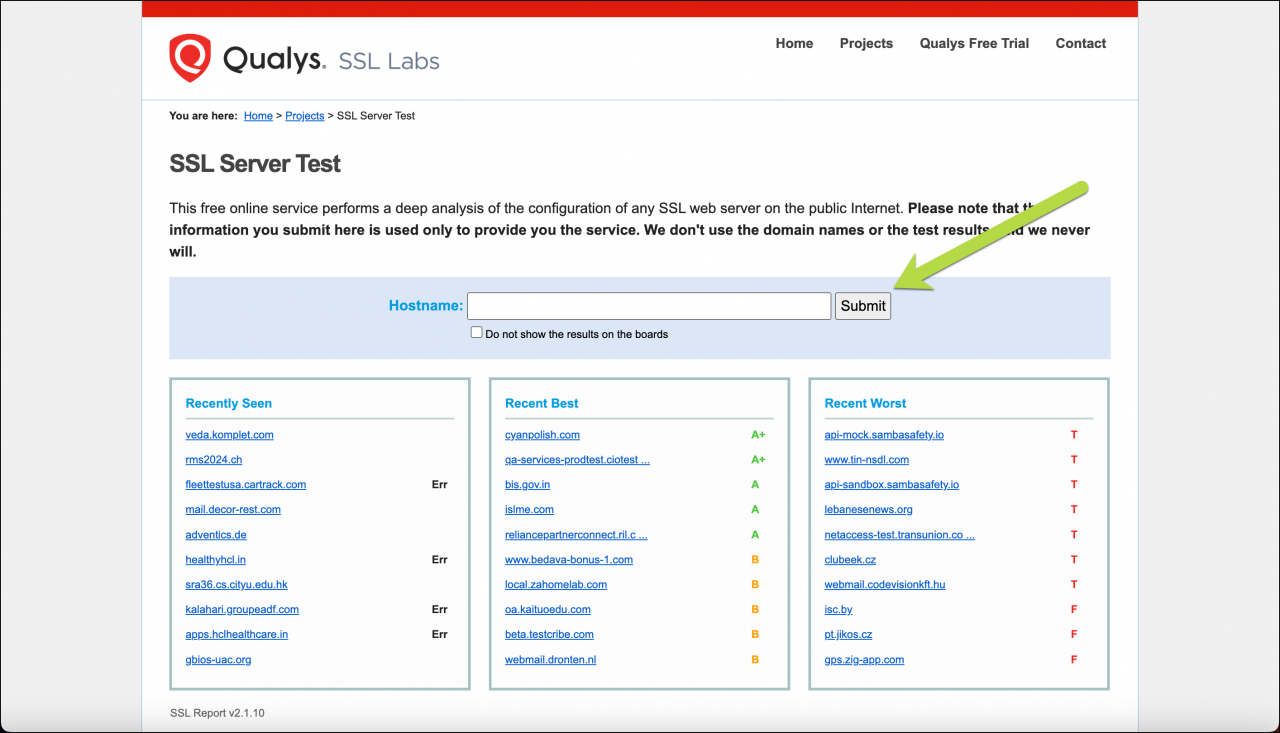The width and height of the screenshot is (1280, 733).
Task: Open mail.decor-rest.com link
Action: [233, 510]
